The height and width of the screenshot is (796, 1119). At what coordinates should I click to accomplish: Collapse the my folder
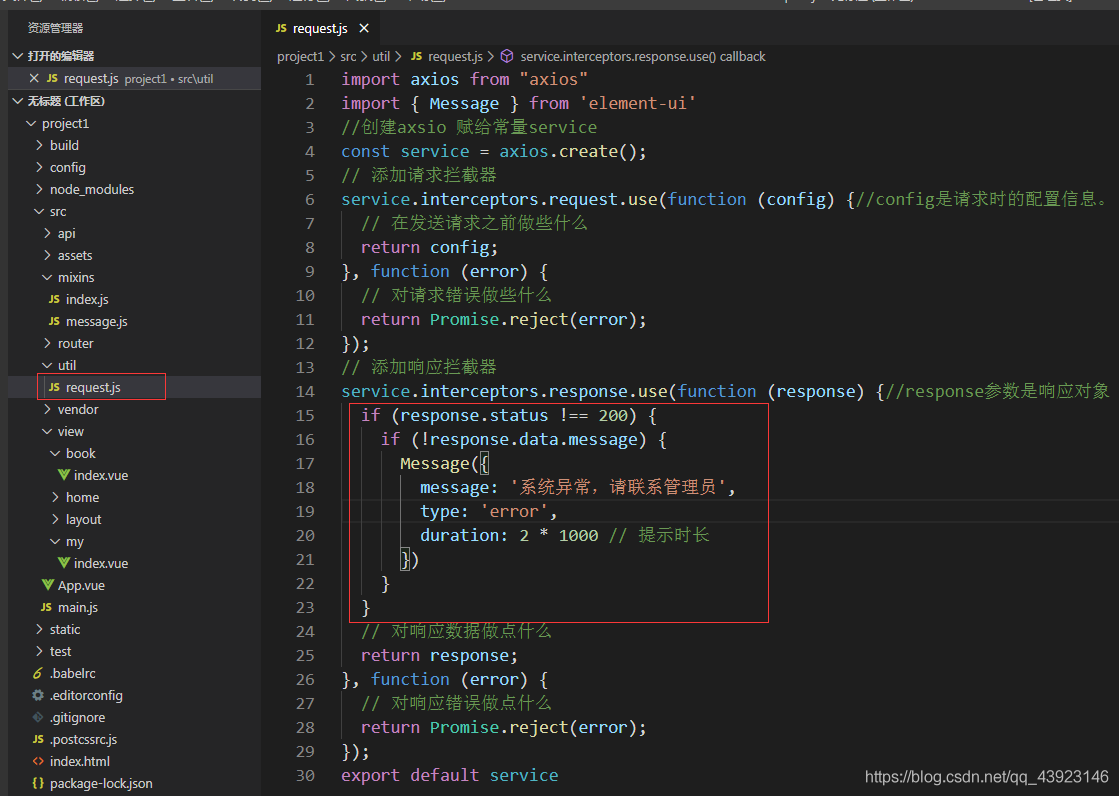(x=55, y=541)
